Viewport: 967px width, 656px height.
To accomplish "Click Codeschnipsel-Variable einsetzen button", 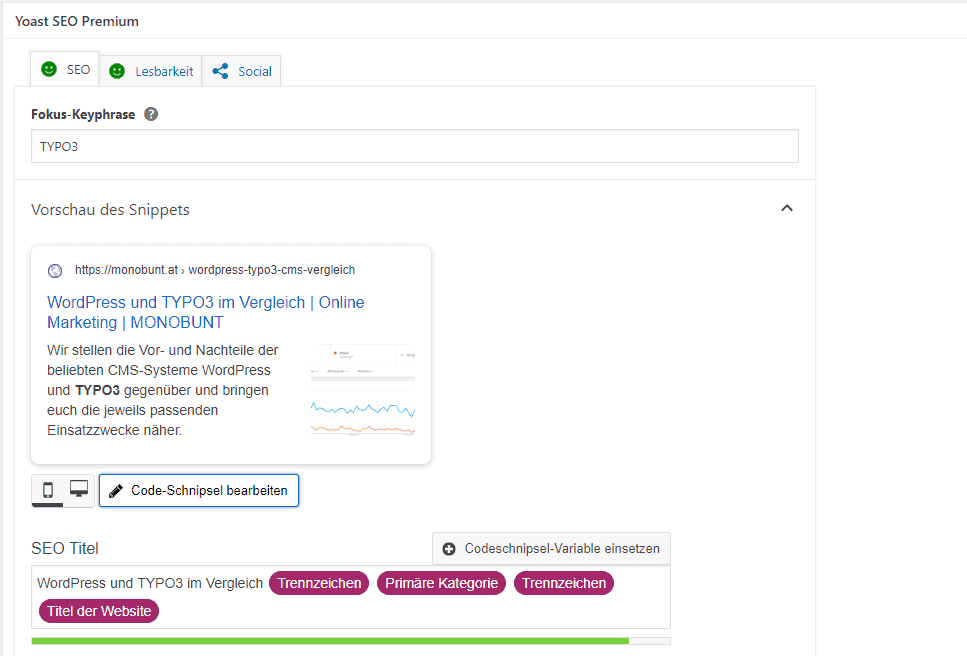I will pyautogui.click(x=551, y=549).
